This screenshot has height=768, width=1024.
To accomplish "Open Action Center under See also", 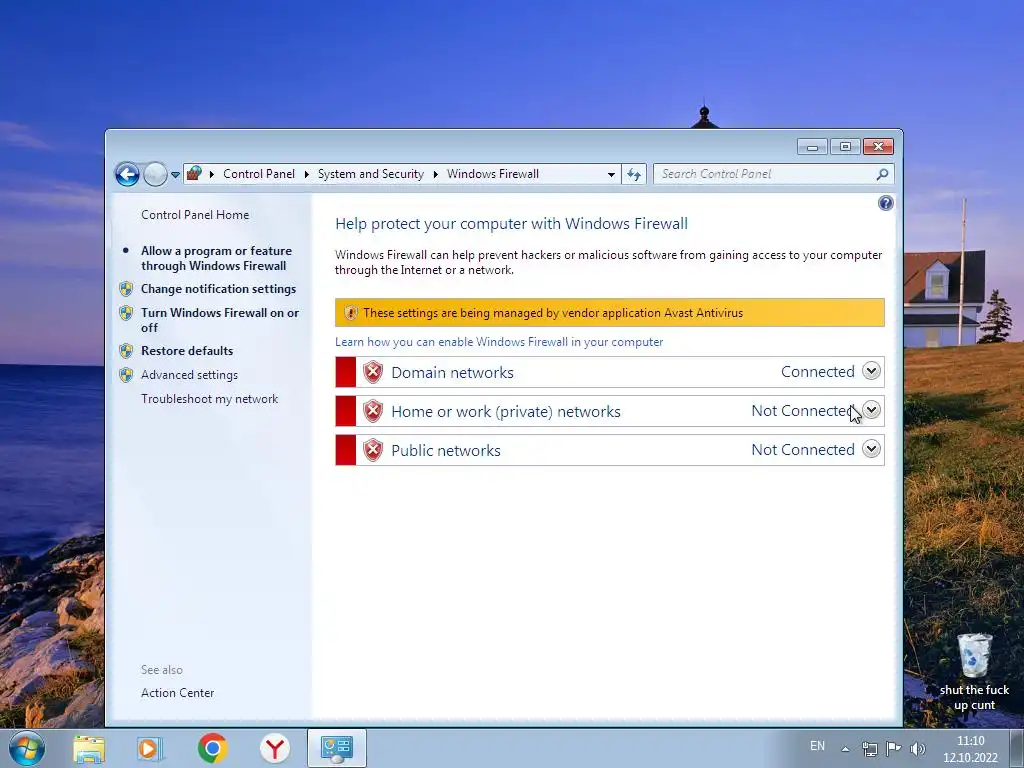I will click(x=177, y=693).
